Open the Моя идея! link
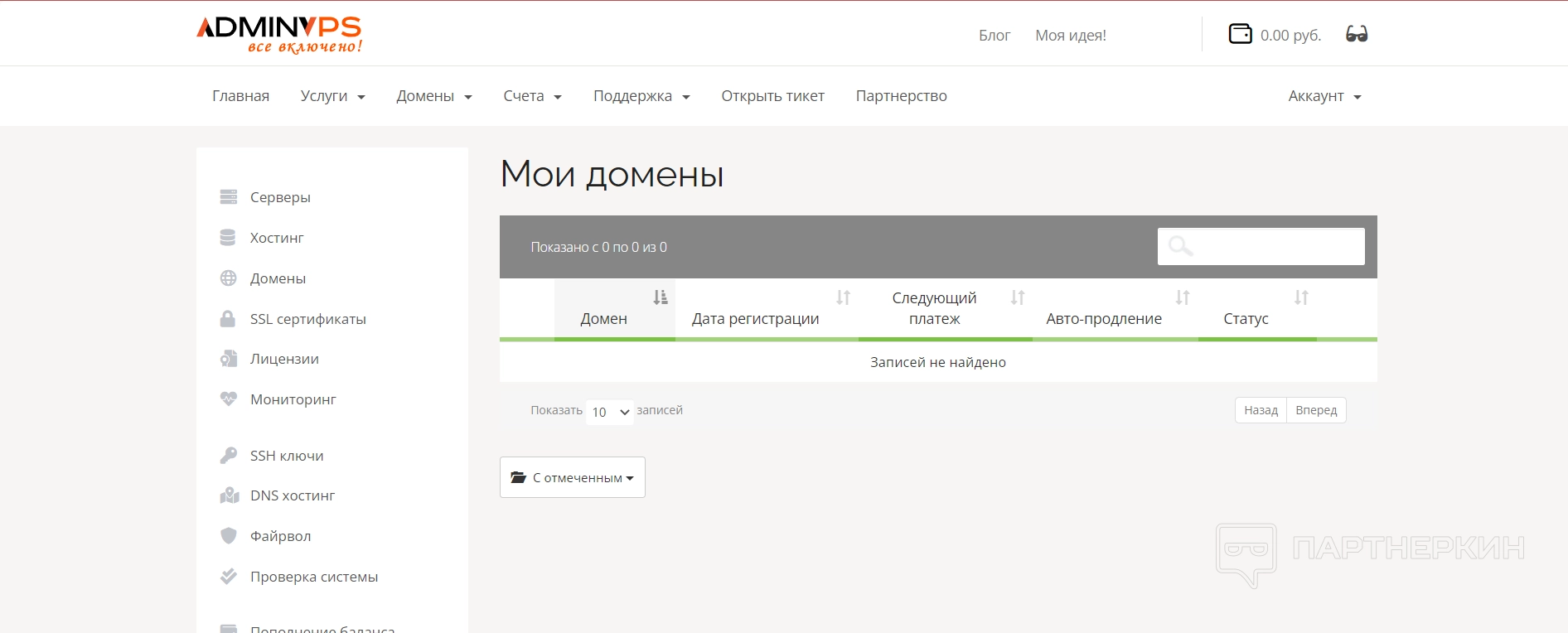This screenshot has height=633, width=1568. (1071, 35)
